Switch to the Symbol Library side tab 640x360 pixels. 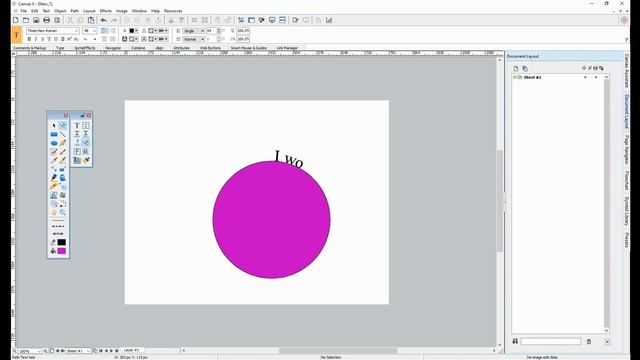click(627, 211)
